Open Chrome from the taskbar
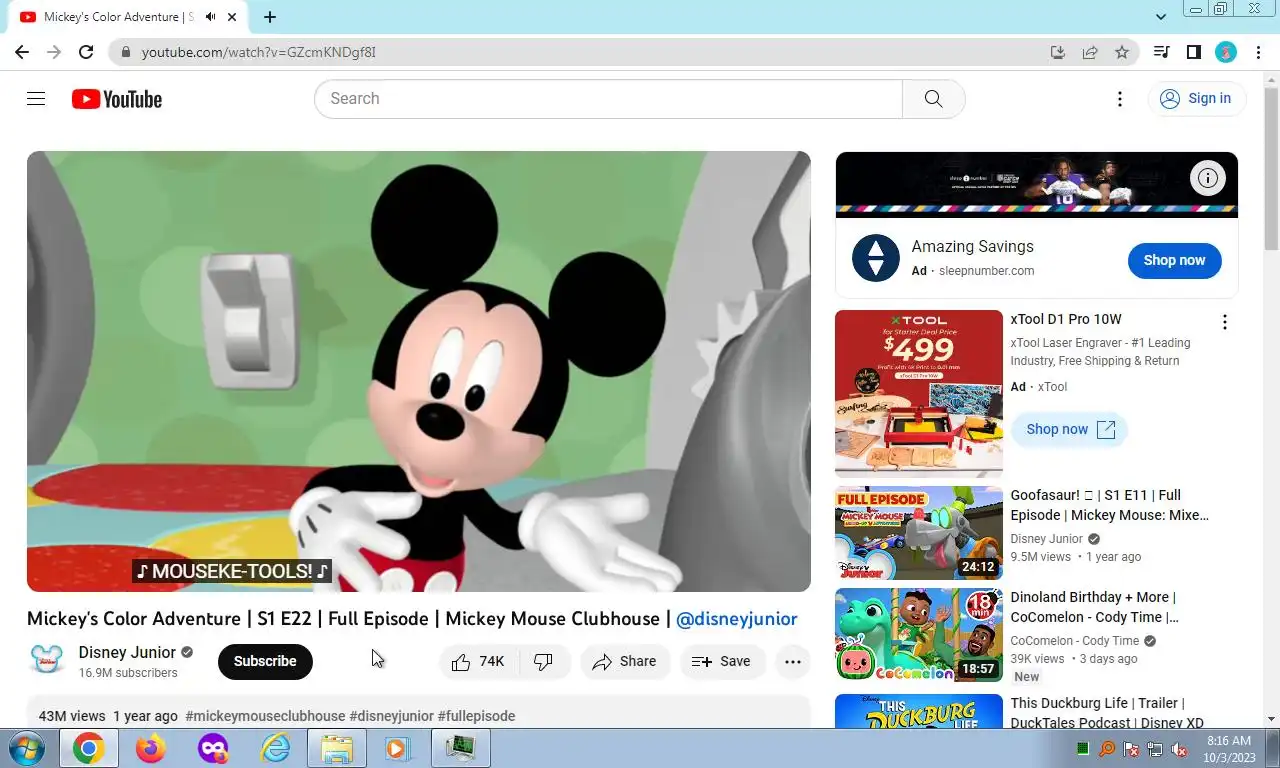Viewport: 1280px width, 768px height. click(x=88, y=748)
